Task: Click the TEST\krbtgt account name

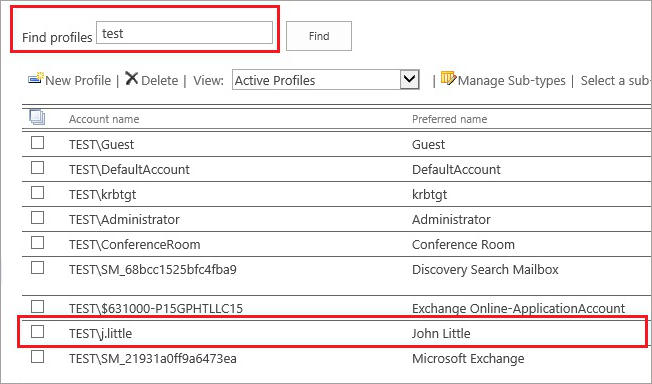Action: [103, 195]
